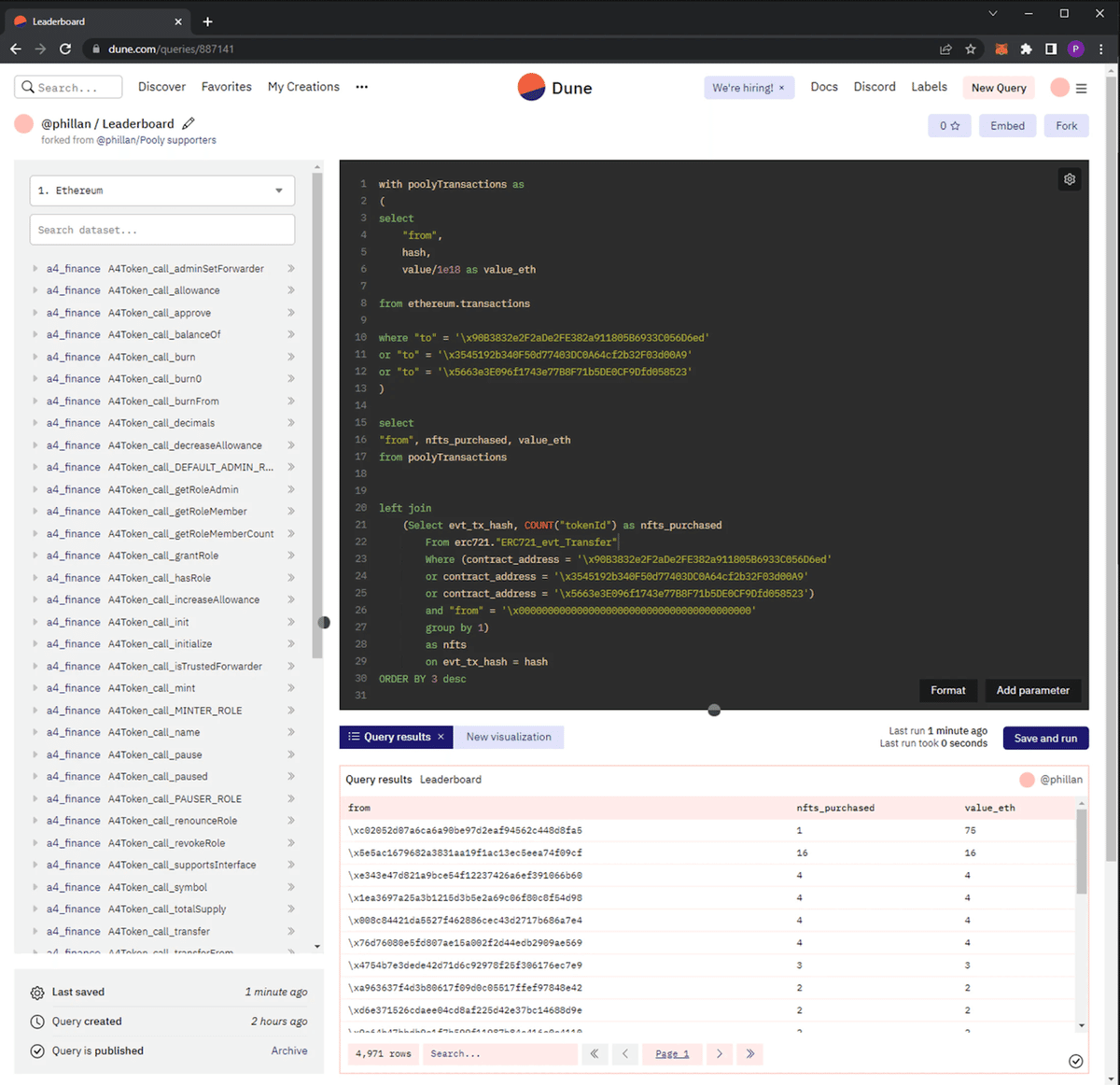Fork this query
Screen dimensions: 1120x1085
coord(1067,126)
